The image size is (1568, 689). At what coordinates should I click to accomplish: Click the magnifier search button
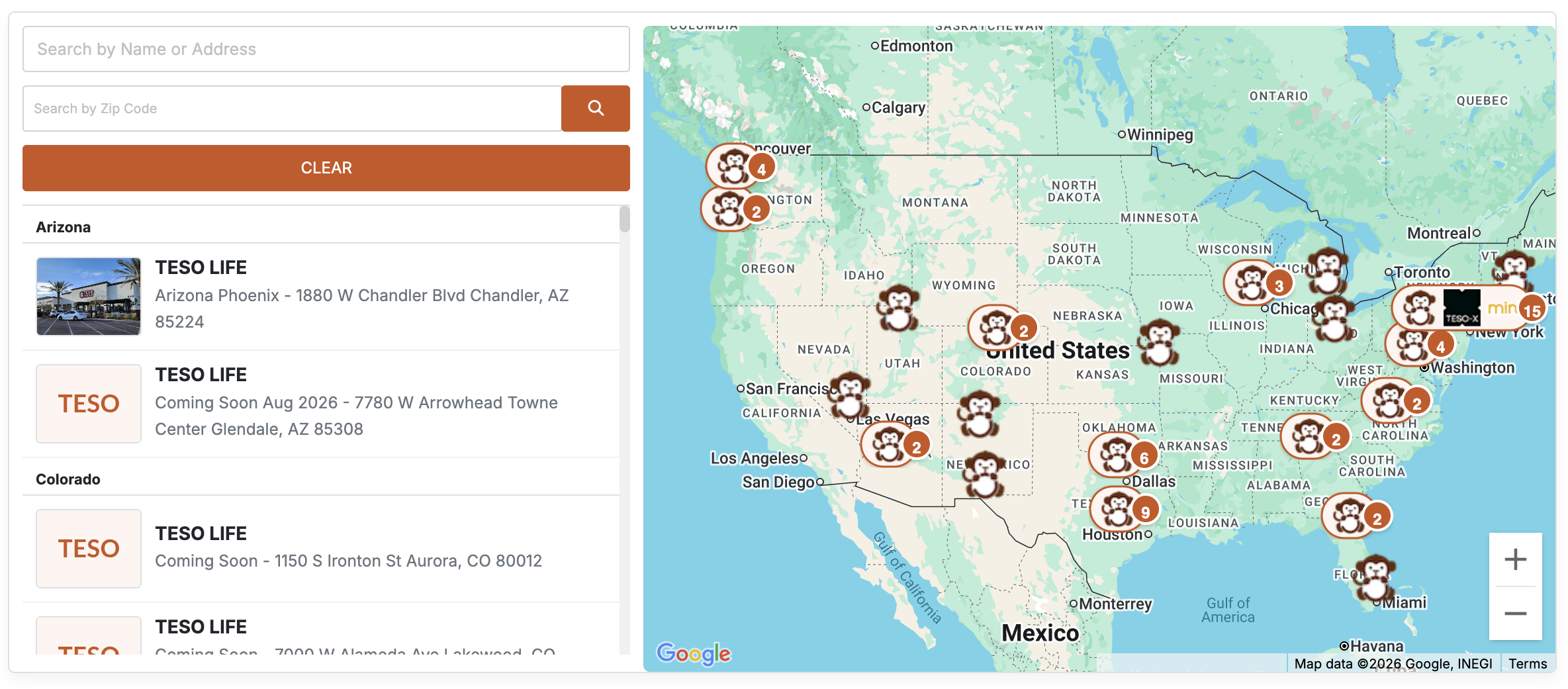595,109
